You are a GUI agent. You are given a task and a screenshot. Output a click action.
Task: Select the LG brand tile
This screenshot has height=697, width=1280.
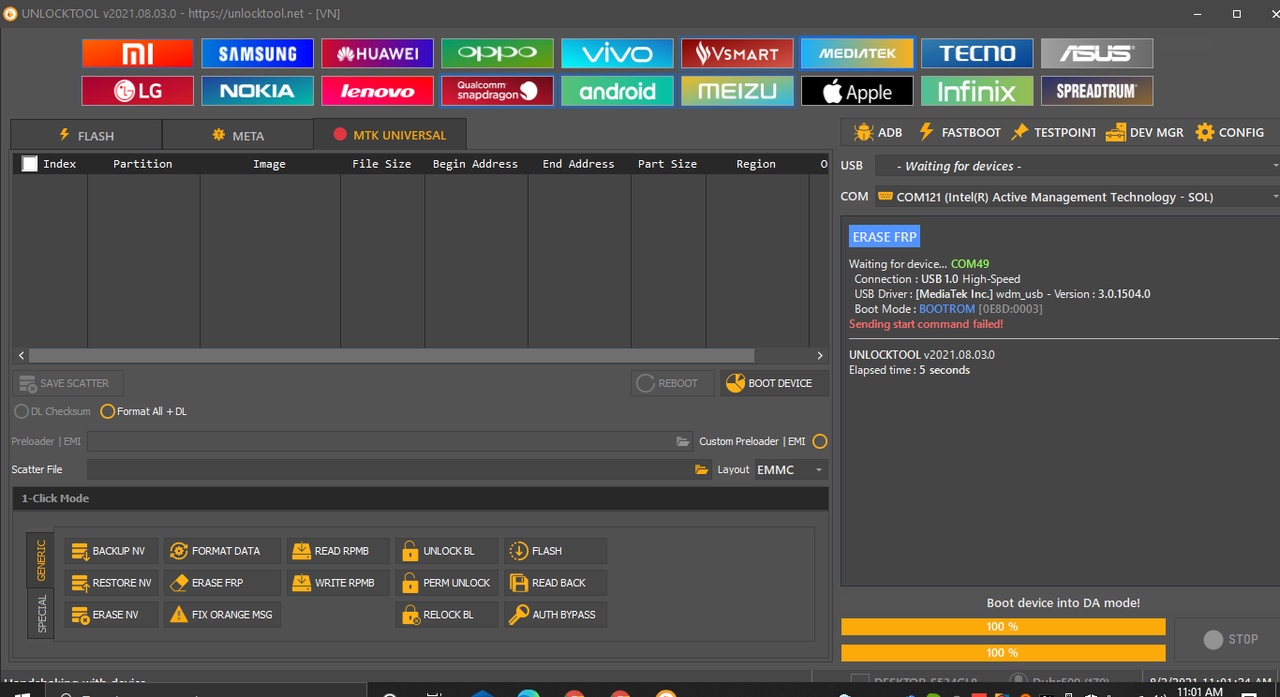[138, 91]
